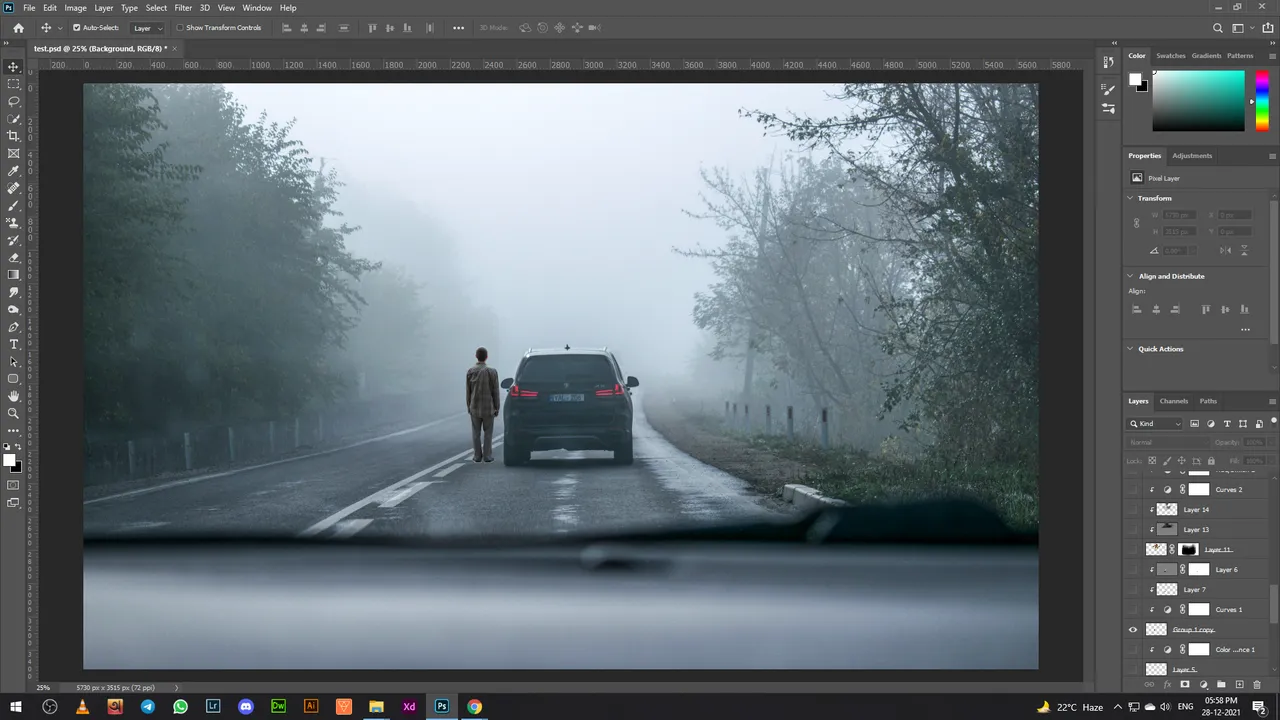Open the Image menu

[x=75, y=8]
